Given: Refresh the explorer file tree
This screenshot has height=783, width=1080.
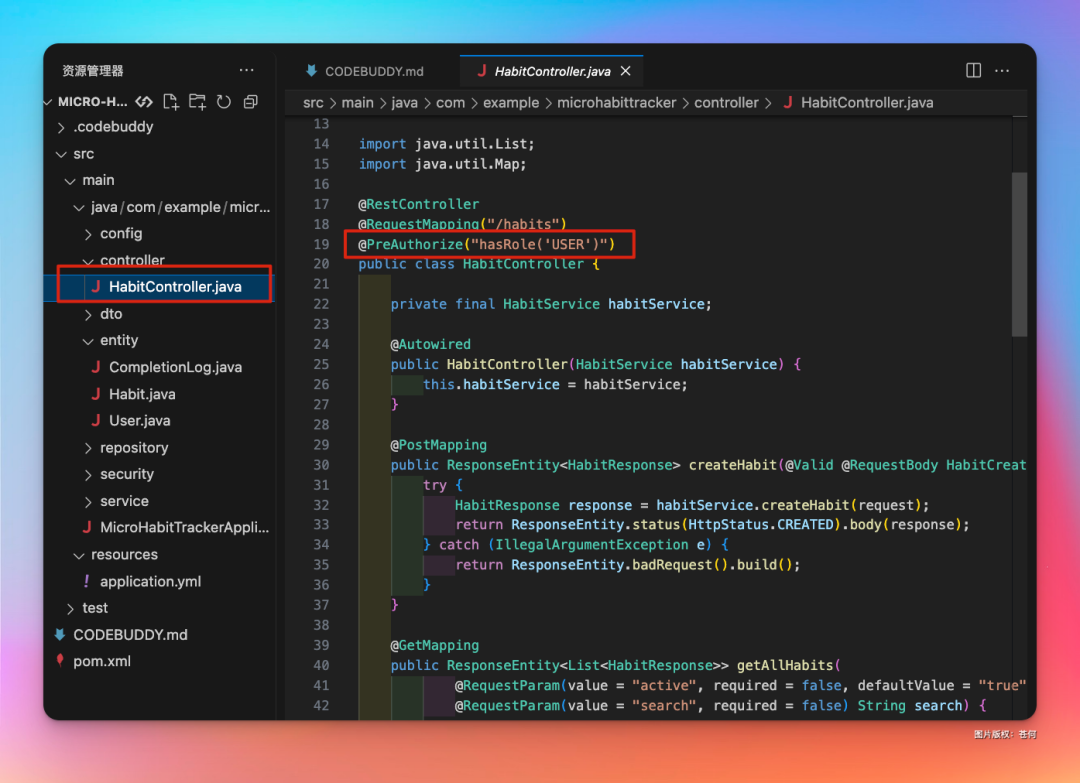Looking at the screenshot, I should pyautogui.click(x=224, y=102).
